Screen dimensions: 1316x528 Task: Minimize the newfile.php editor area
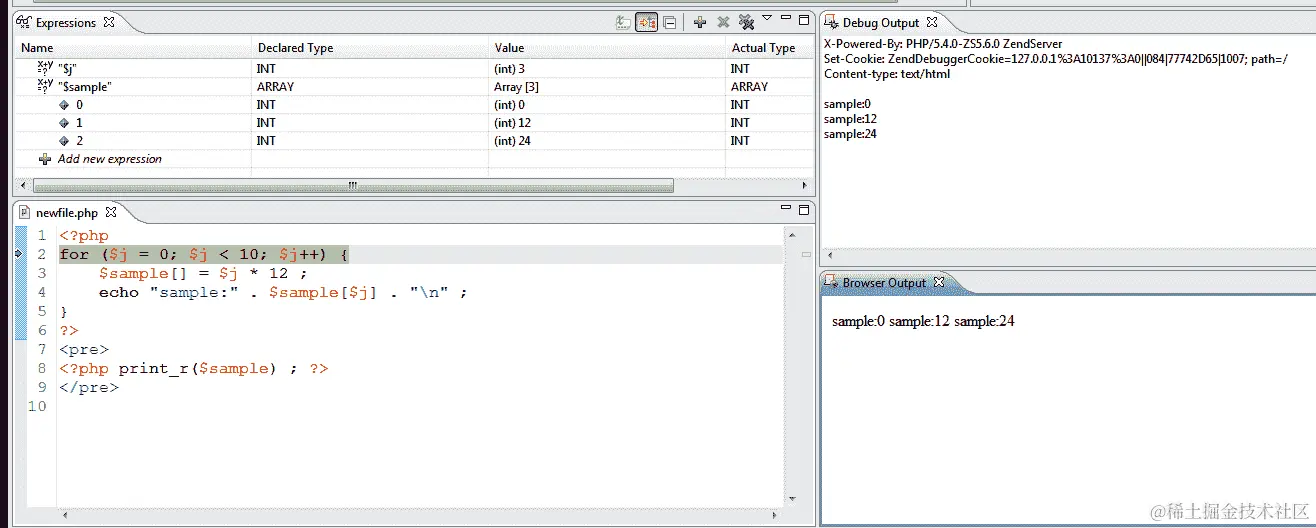tap(786, 209)
